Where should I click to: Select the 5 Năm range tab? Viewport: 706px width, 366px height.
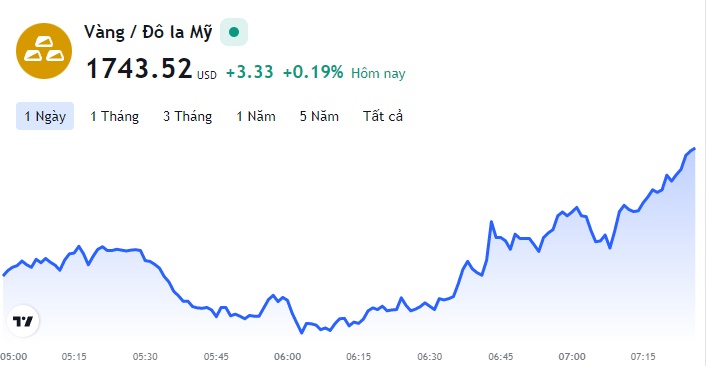point(319,116)
